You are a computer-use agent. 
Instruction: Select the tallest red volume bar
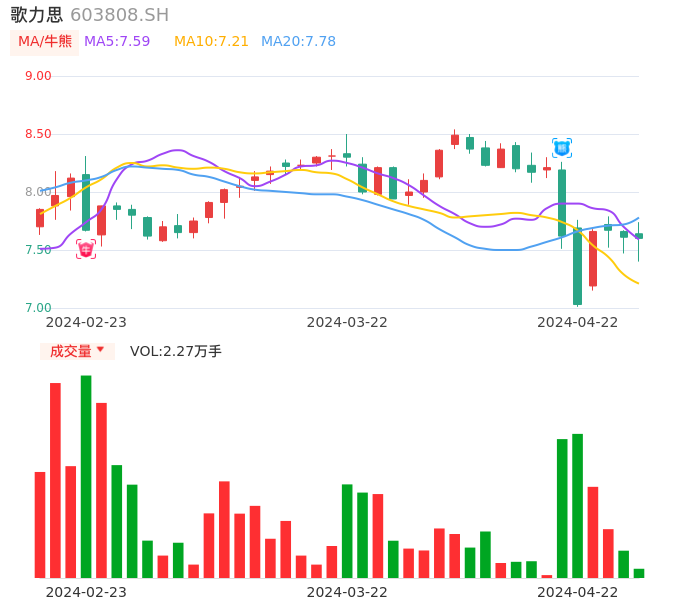tap(55, 480)
